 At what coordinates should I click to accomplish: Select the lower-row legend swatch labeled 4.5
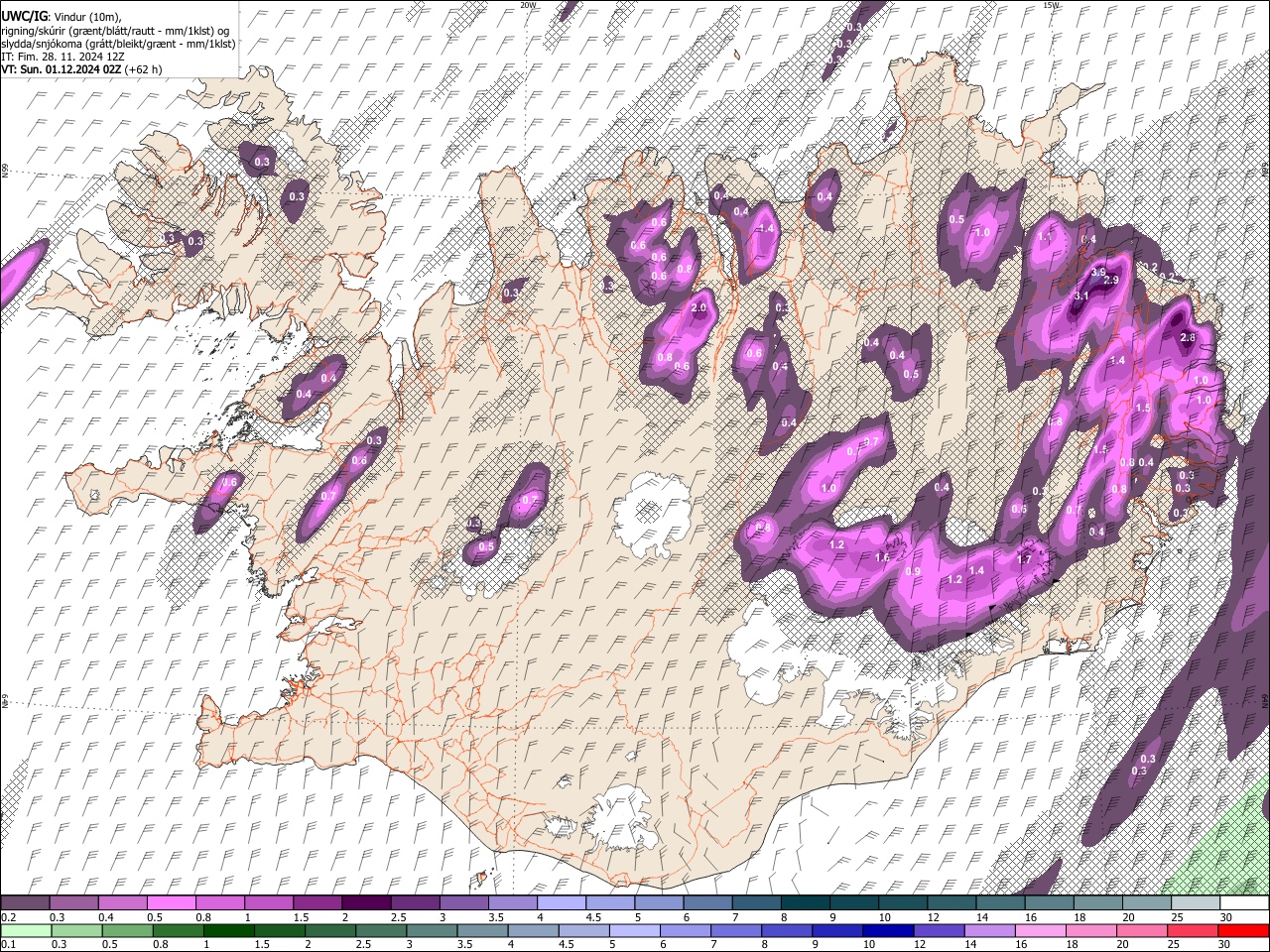coord(584,930)
